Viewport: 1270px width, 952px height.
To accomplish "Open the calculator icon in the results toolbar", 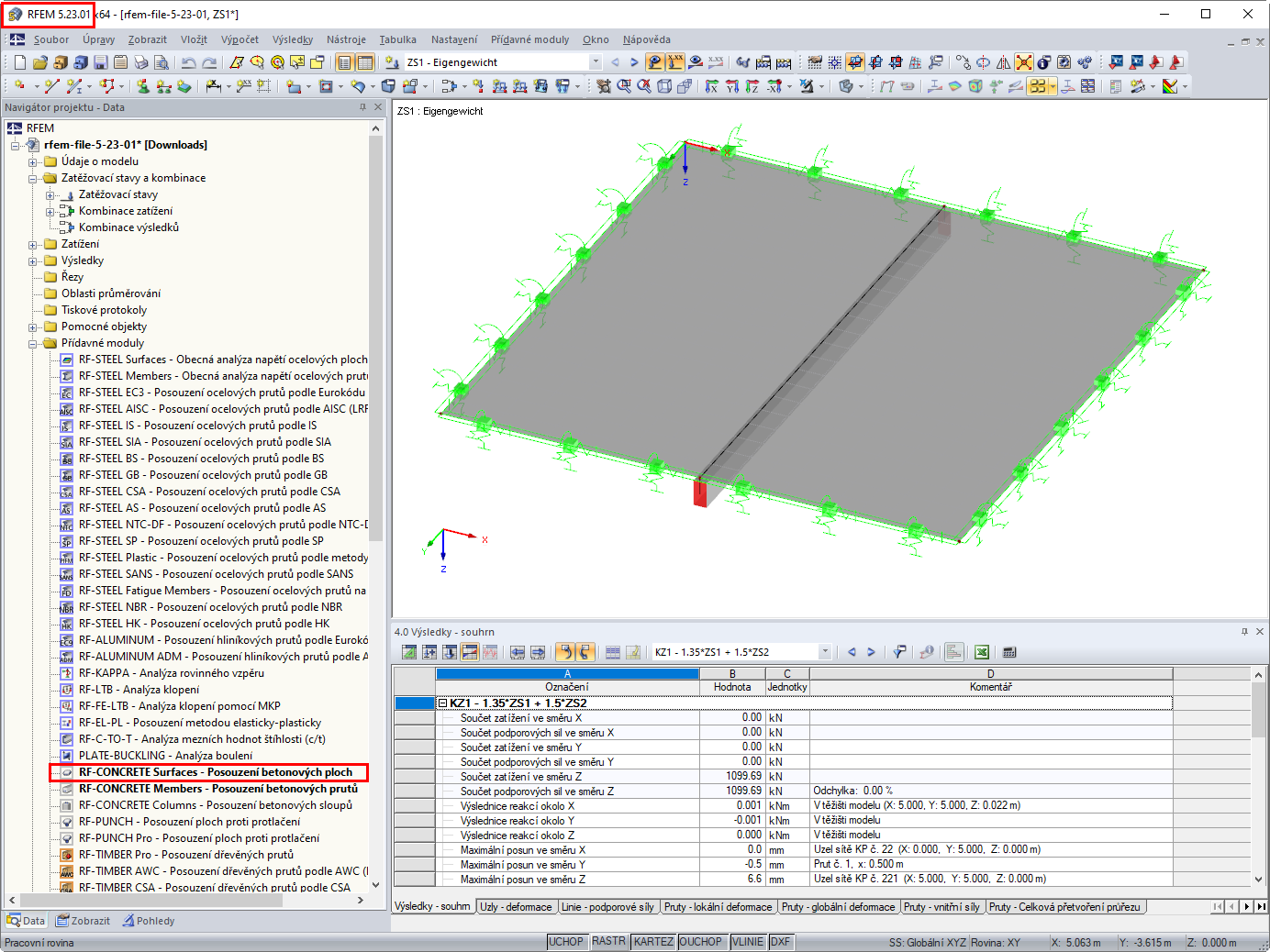I will 1009,652.
